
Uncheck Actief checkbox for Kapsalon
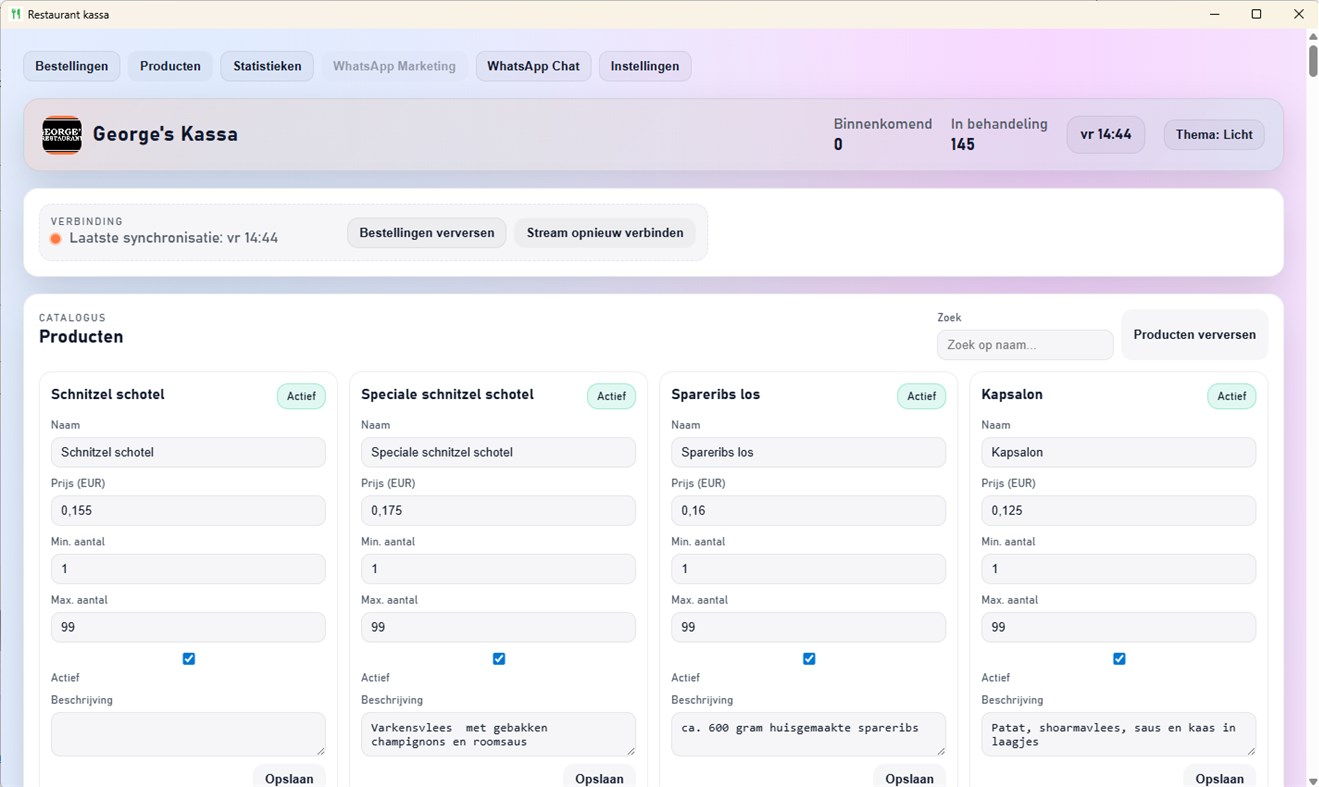(x=1119, y=659)
